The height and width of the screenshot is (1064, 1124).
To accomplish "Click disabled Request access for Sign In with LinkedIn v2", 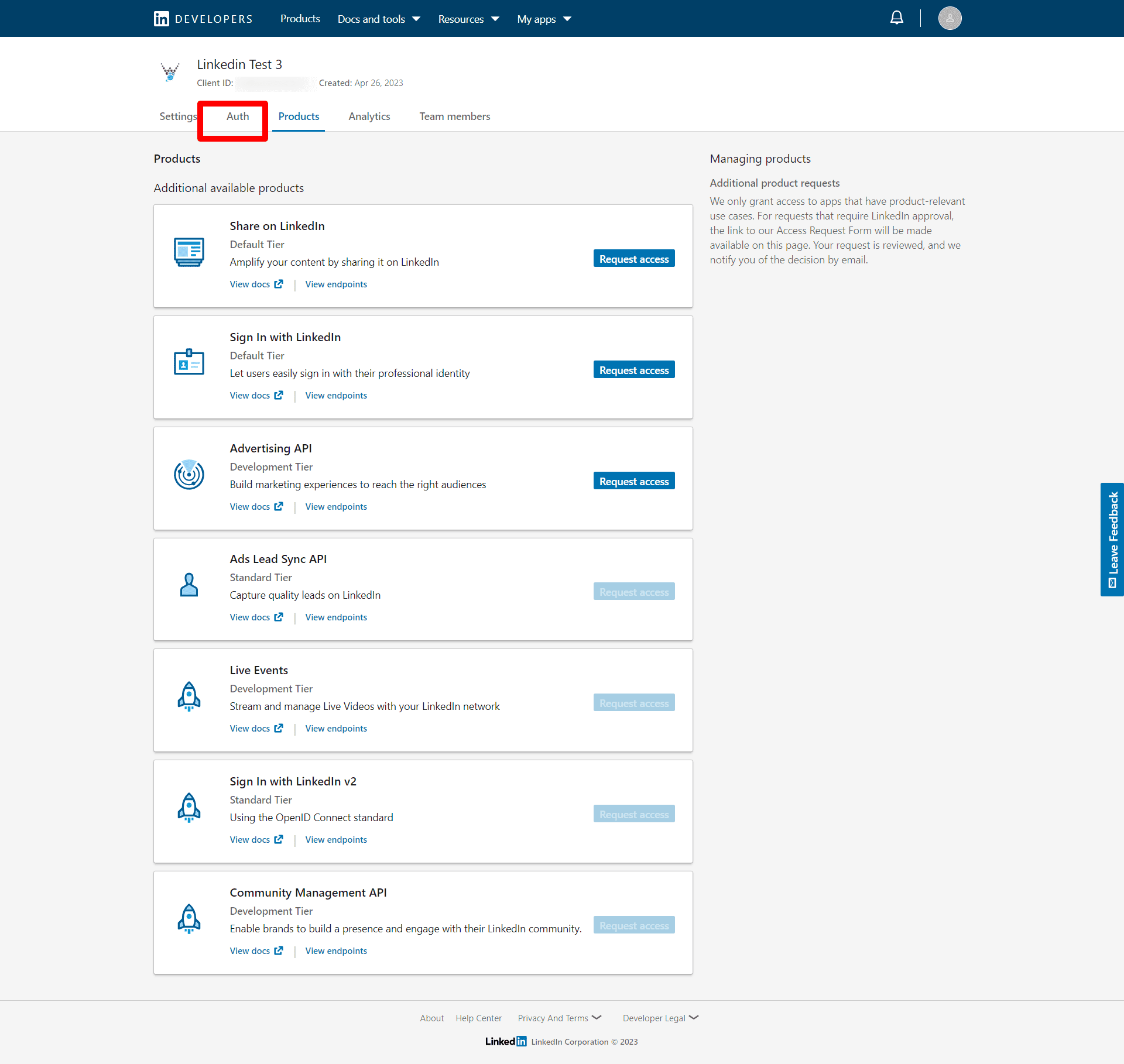I will pos(634,814).
